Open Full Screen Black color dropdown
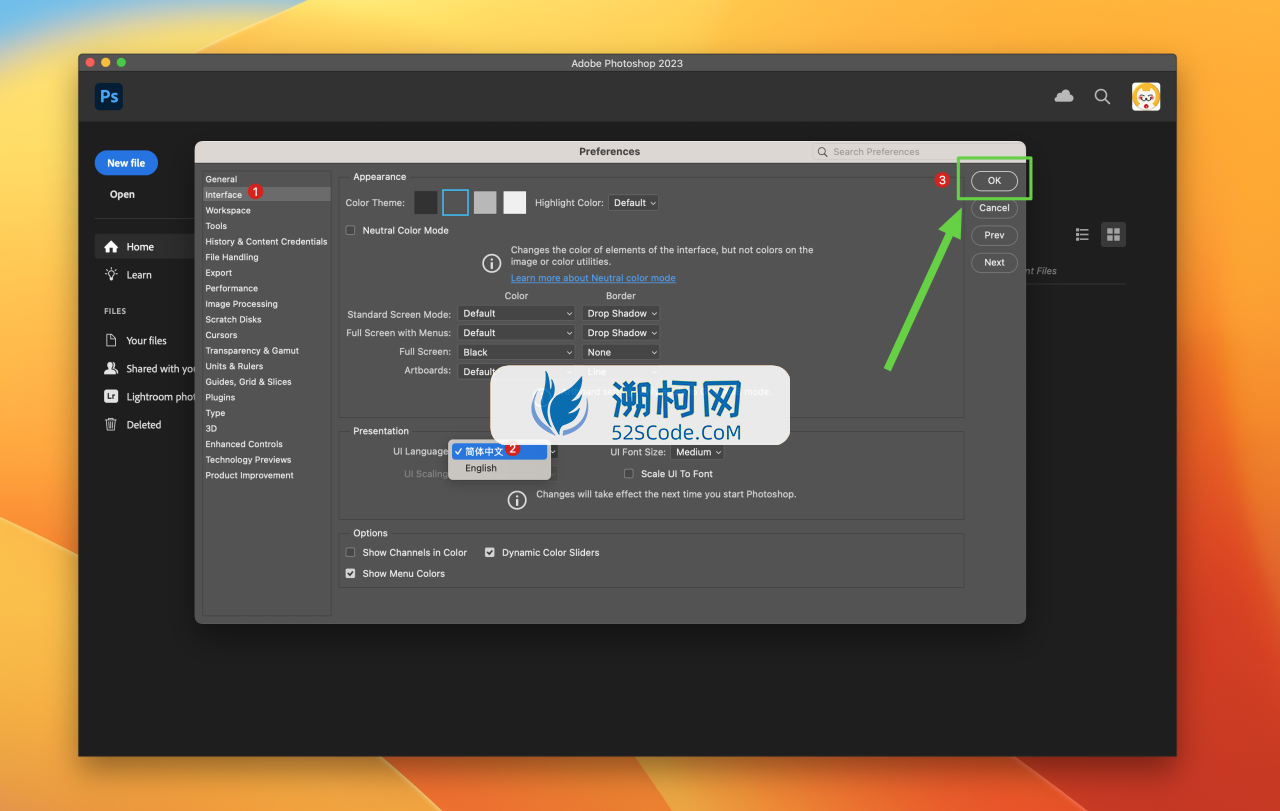Image resolution: width=1280 pixels, height=811 pixels. 517,352
